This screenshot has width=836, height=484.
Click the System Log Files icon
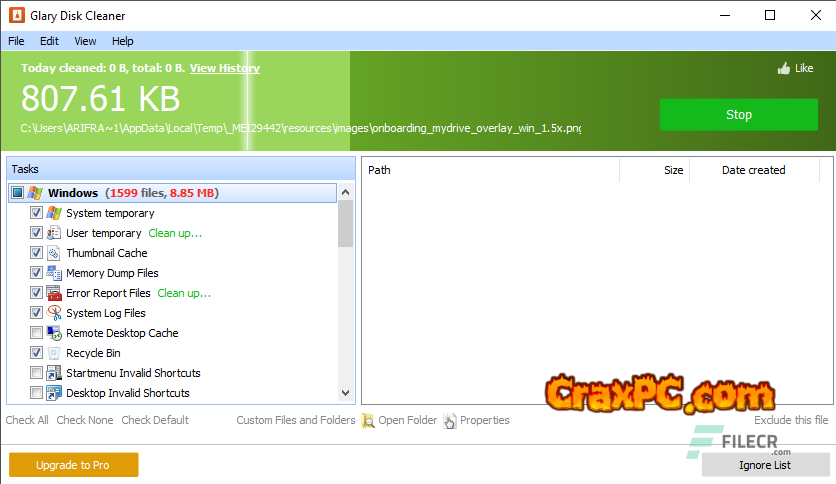coord(54,313)
